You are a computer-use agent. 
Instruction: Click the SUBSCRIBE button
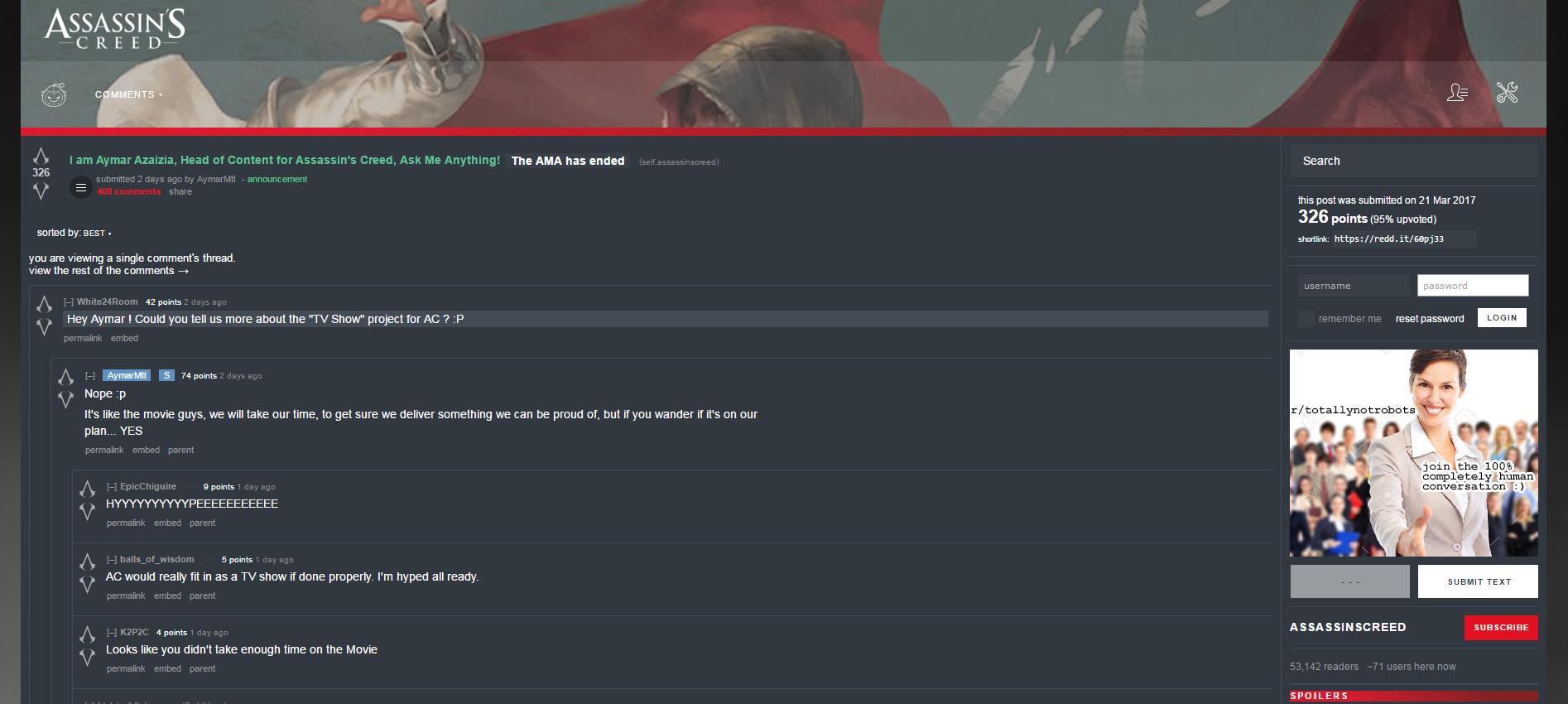tap(1500, 628)
